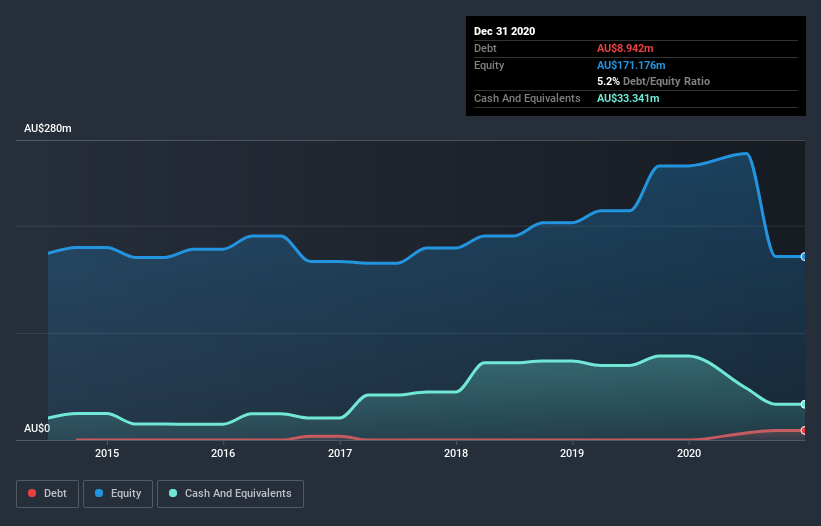Click the AU$171.176m equity value
This screenshot has height=526, width=821.
tap(631, 65)
